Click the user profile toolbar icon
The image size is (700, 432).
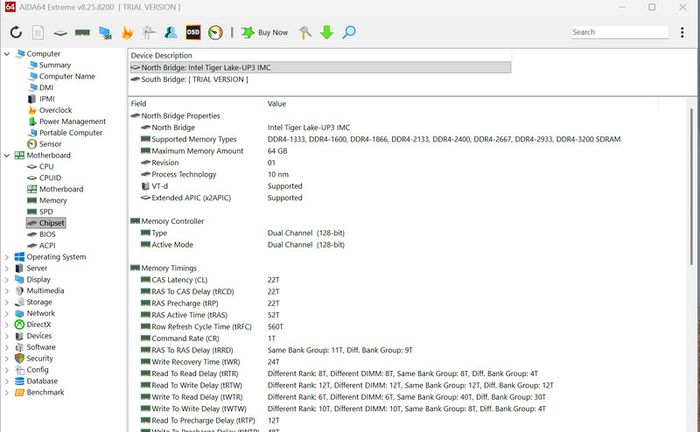click(x=171, y=32)
